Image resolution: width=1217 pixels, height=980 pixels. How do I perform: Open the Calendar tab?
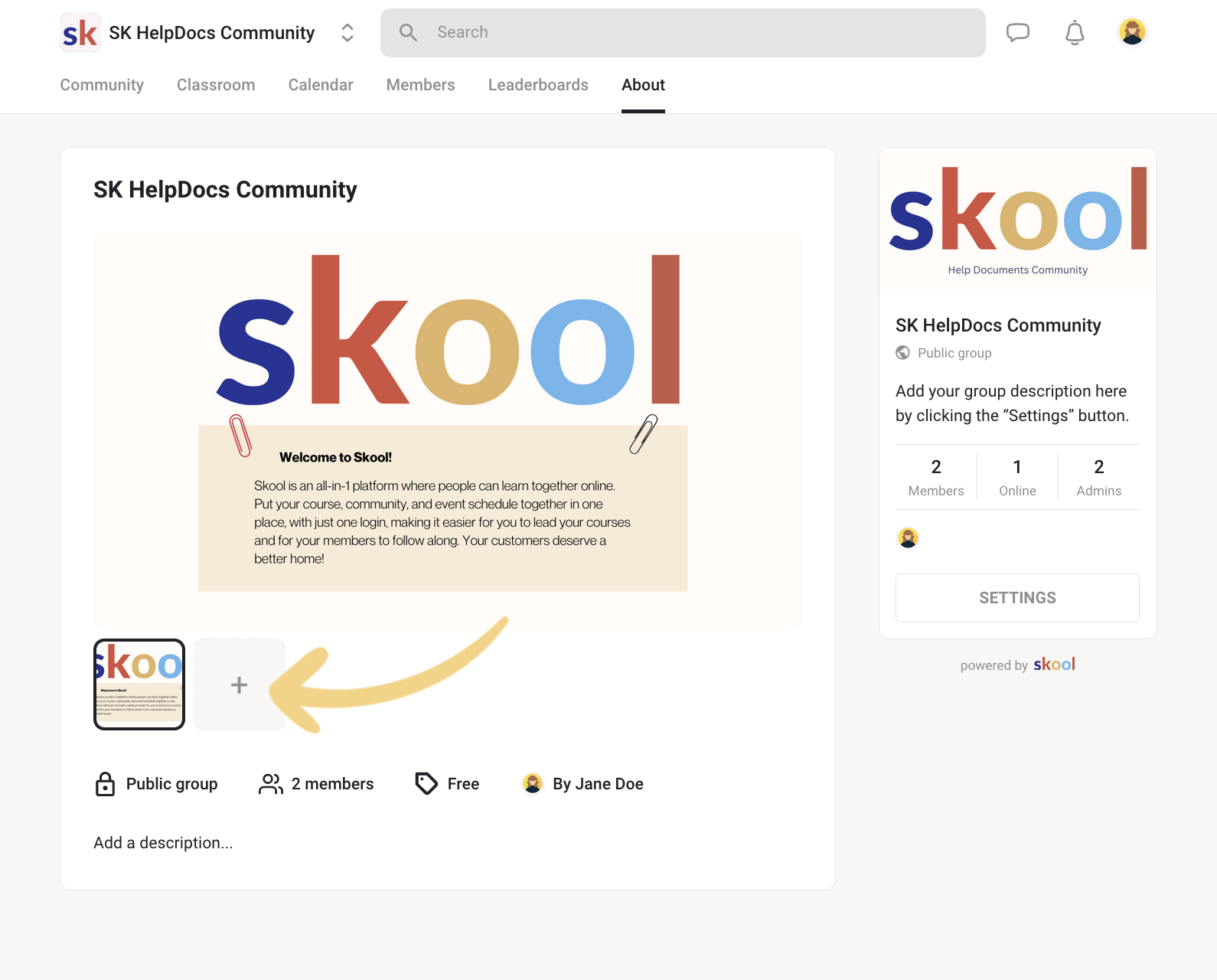pyautogui.click(x=321, y=85)
